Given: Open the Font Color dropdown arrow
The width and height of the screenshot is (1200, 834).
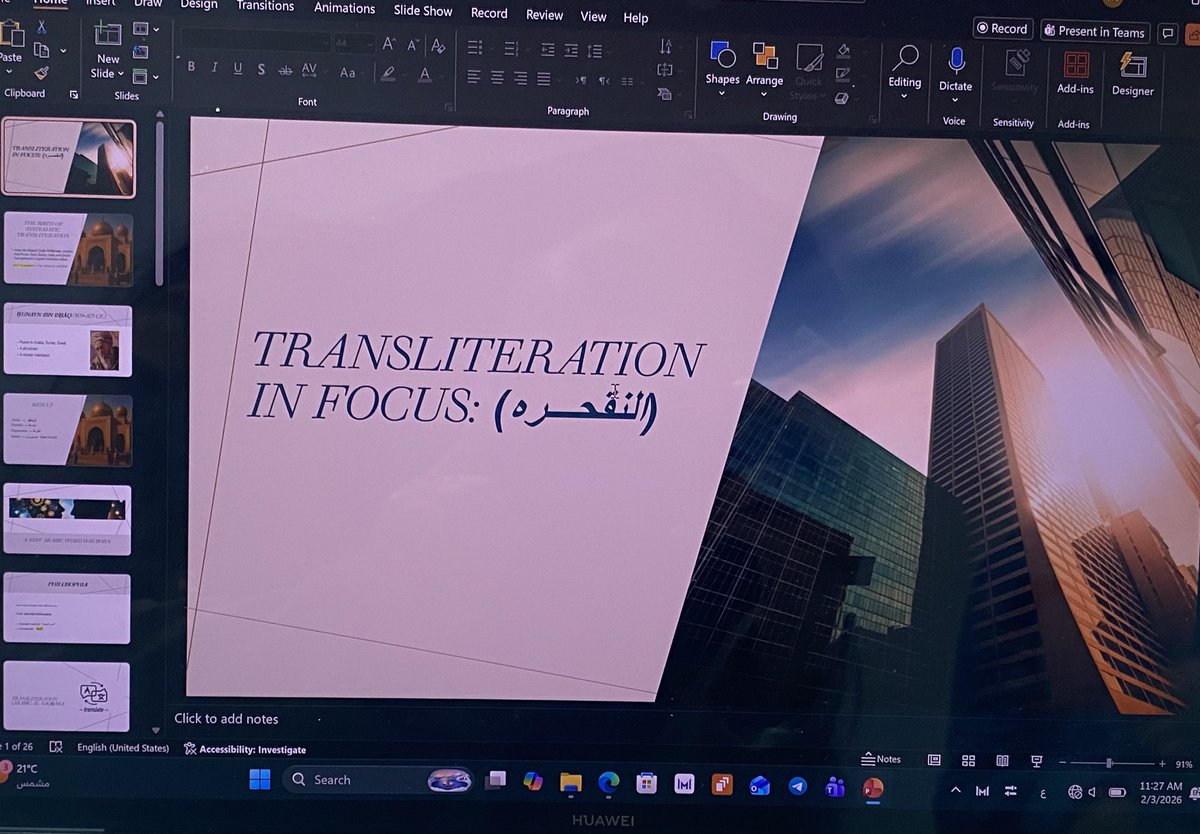Looking at the screenshot, I should click(x=443, y=74).
